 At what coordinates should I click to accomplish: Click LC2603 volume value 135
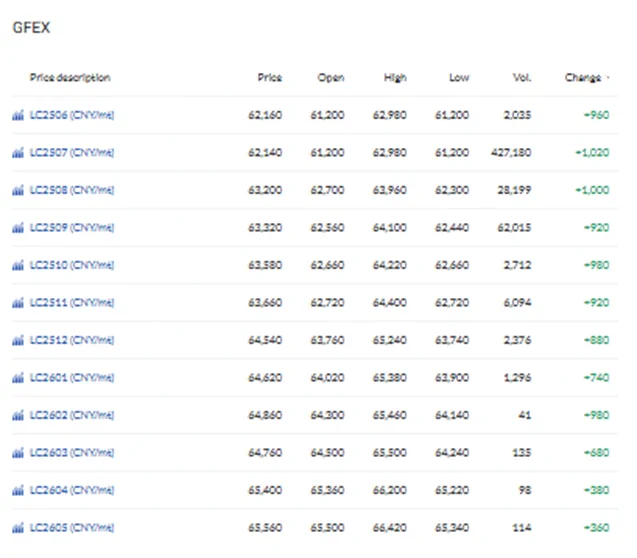[522, 452]
